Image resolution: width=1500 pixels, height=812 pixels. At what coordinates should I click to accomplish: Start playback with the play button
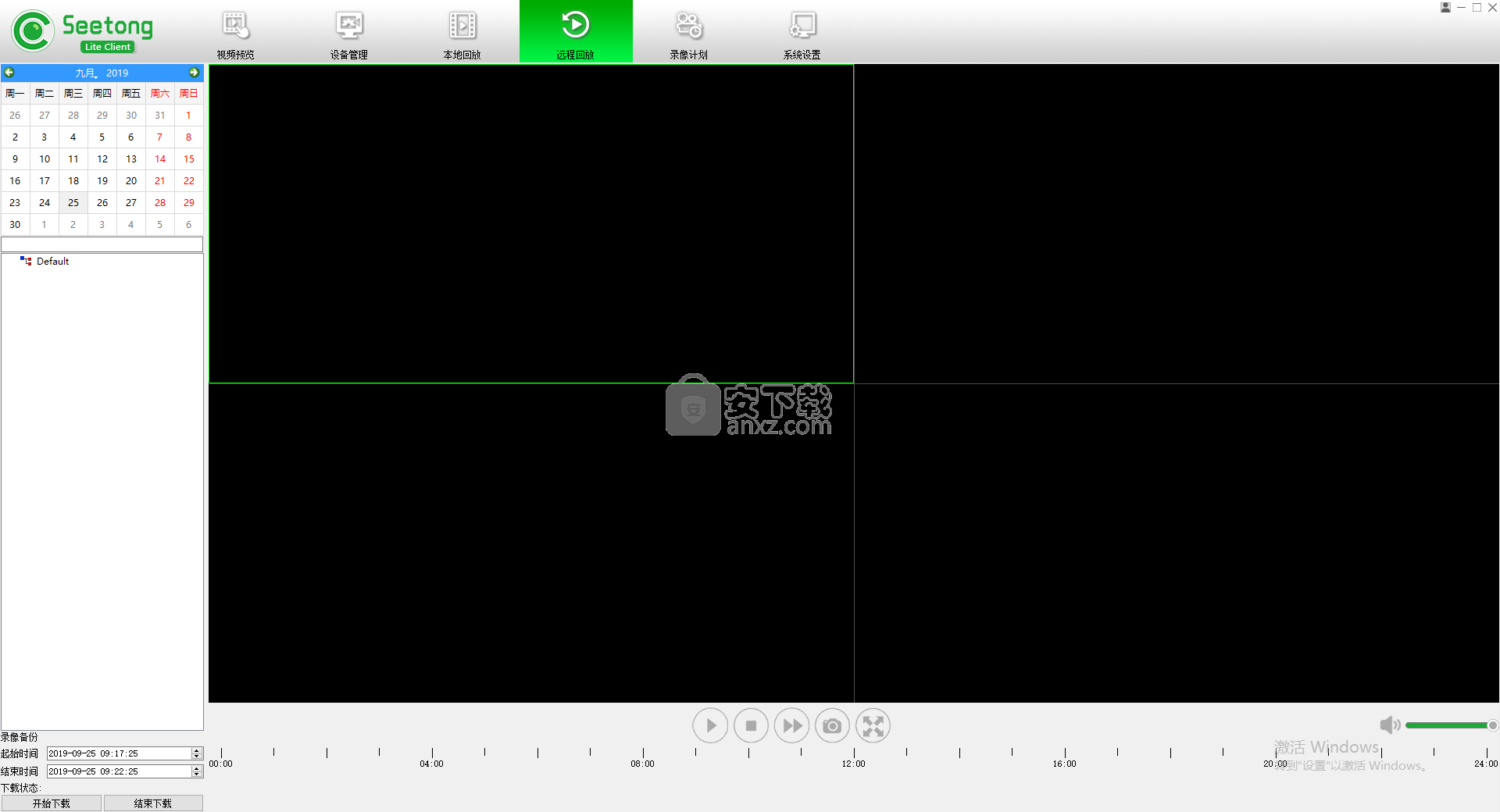[x=710, y=725]
